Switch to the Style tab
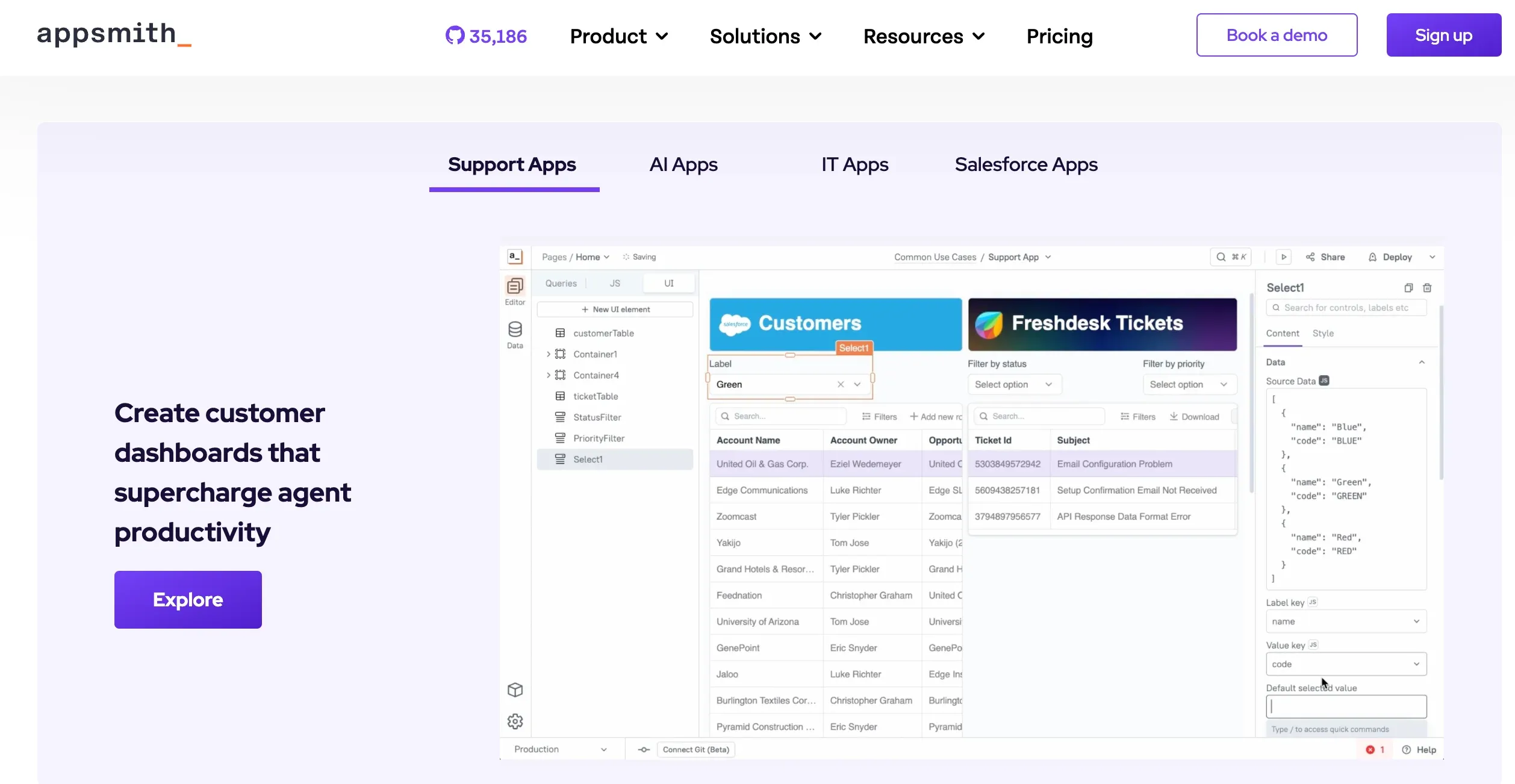 point(1323,333)
